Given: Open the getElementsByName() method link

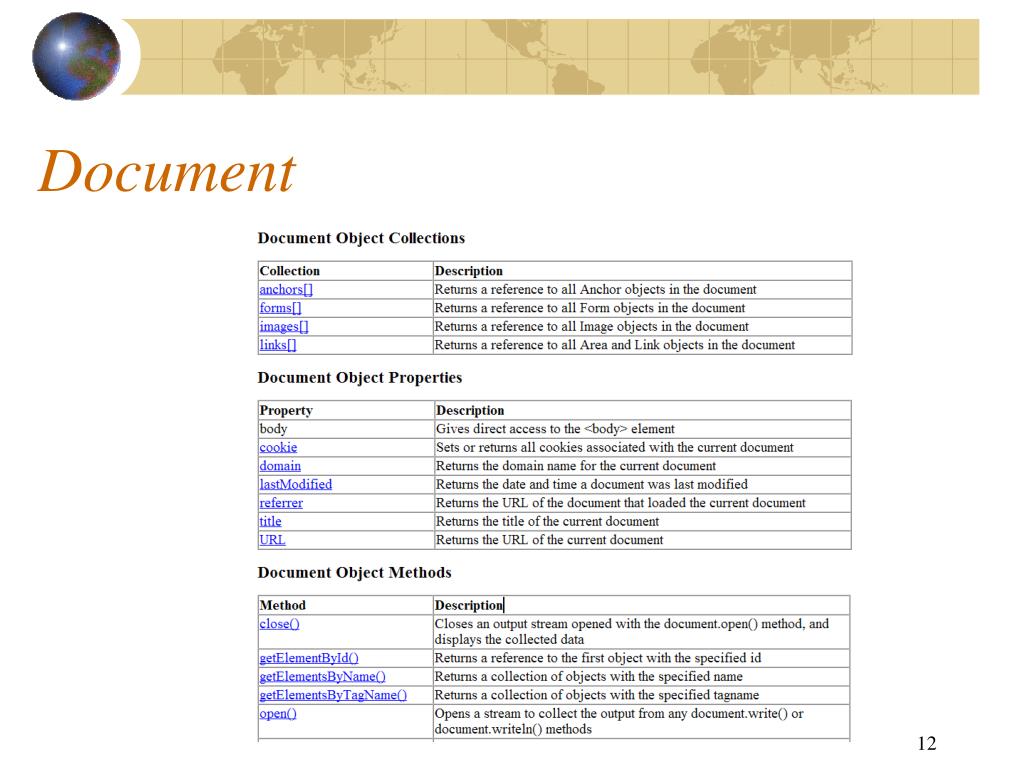Looking at the screenshot, I should click(323, 677).
